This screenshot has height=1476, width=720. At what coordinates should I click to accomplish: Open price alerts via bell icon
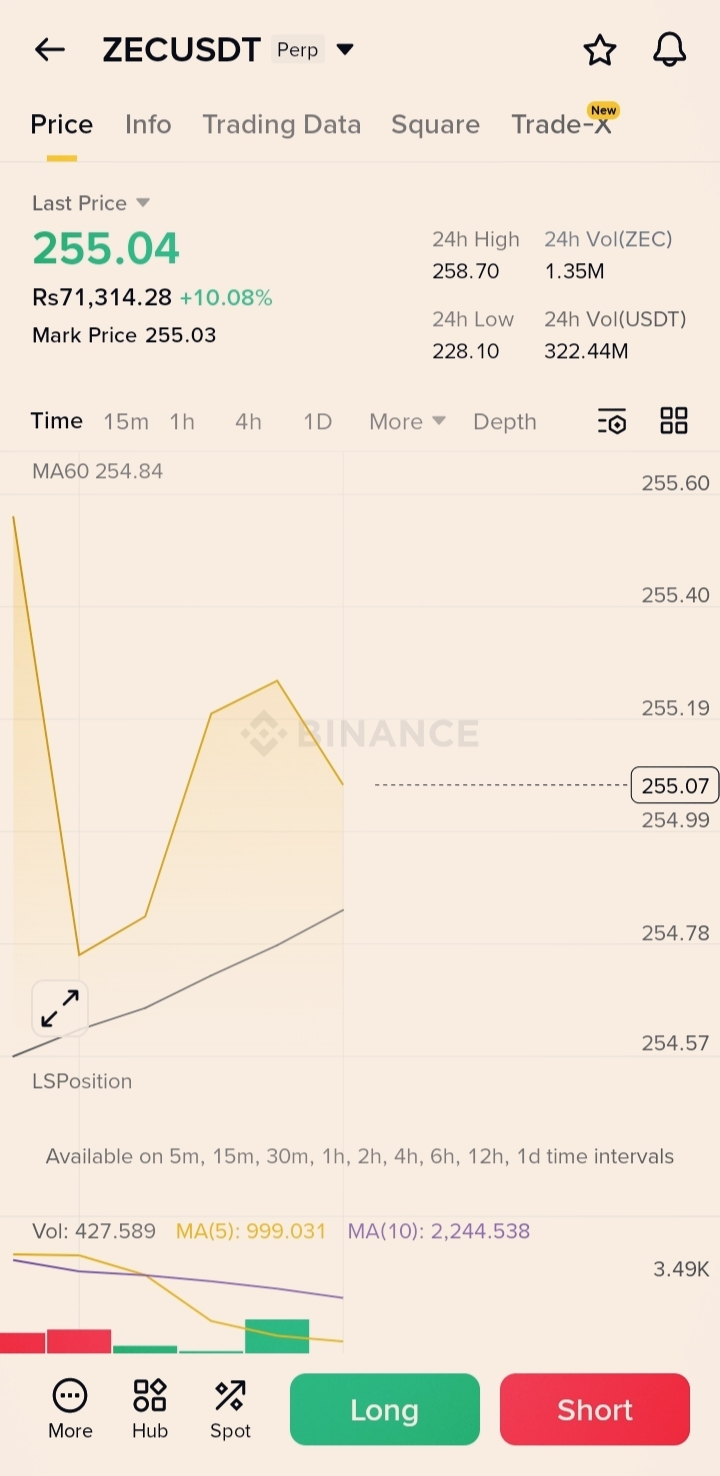click(x=669, y=49)
